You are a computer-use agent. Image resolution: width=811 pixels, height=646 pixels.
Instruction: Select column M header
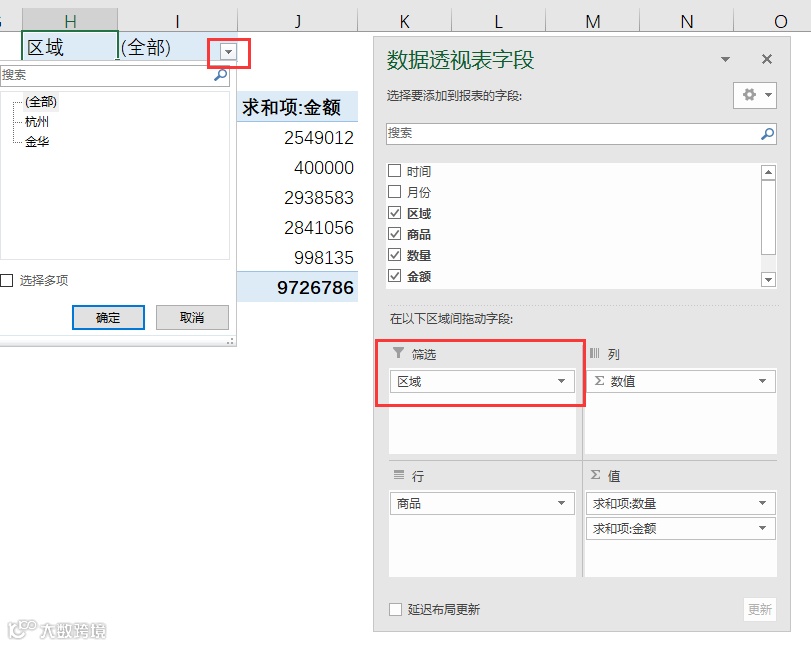[x=593, y=21]
